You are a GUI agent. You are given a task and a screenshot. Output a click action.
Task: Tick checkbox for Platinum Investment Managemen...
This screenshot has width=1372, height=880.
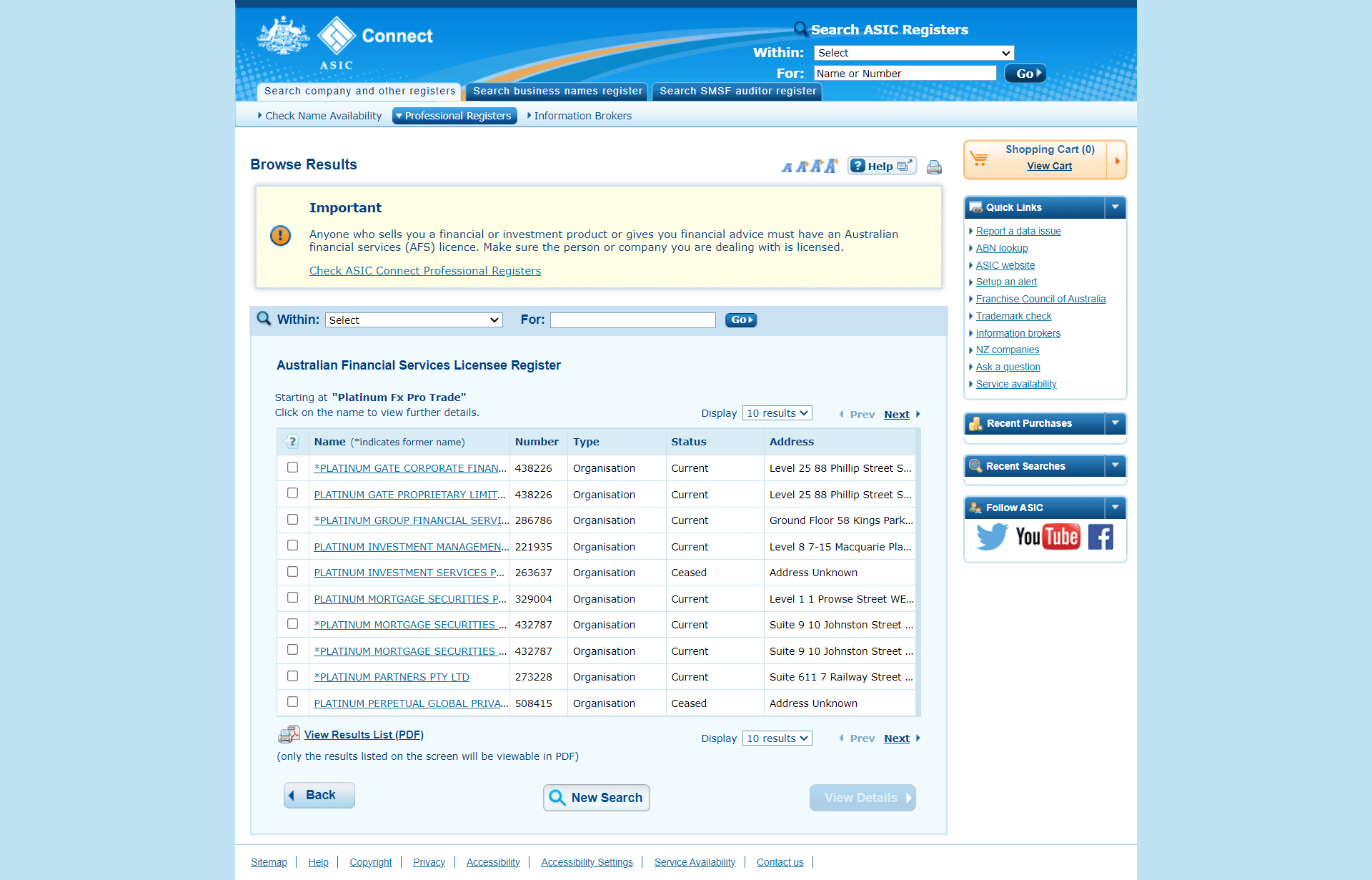(x=292, y=545)
